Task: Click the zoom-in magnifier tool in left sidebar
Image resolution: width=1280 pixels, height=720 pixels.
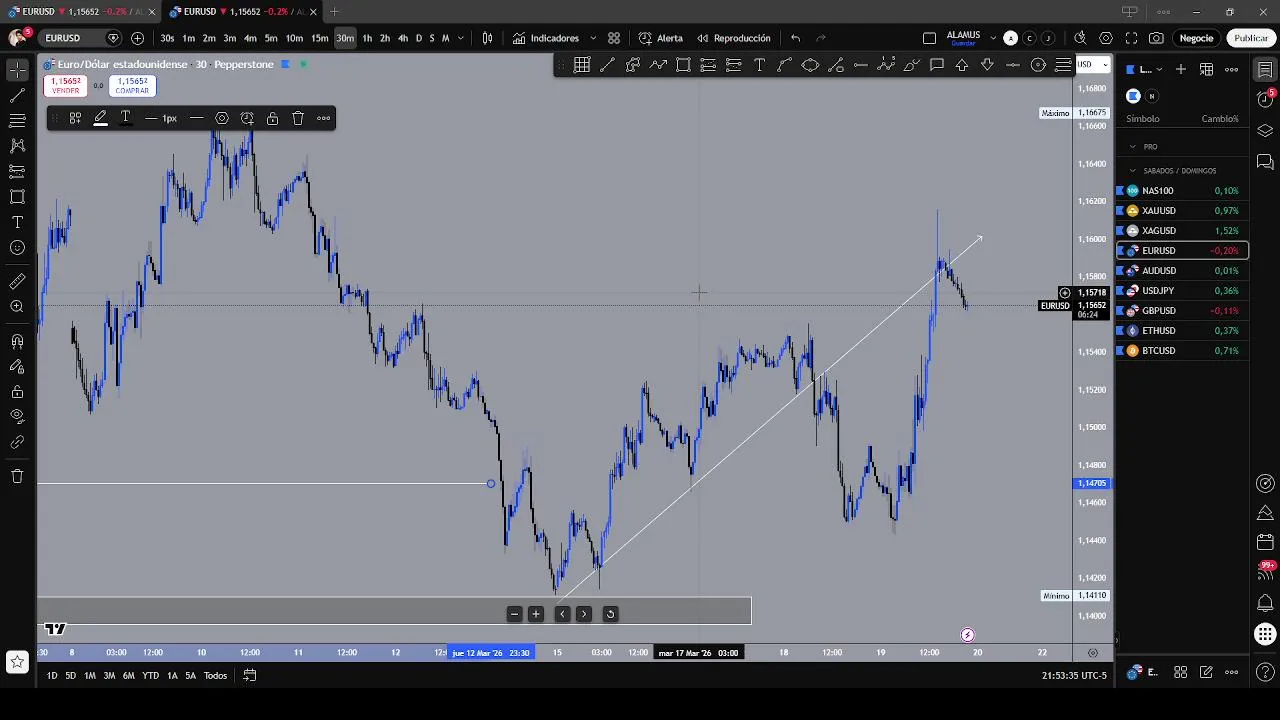Action: click(x=17, y=307)
